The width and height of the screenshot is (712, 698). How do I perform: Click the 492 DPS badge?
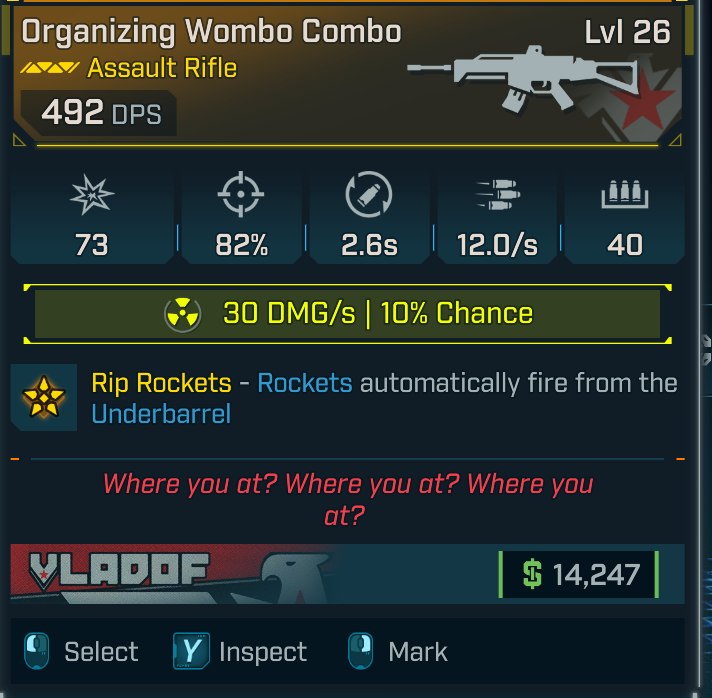(99, 113)
